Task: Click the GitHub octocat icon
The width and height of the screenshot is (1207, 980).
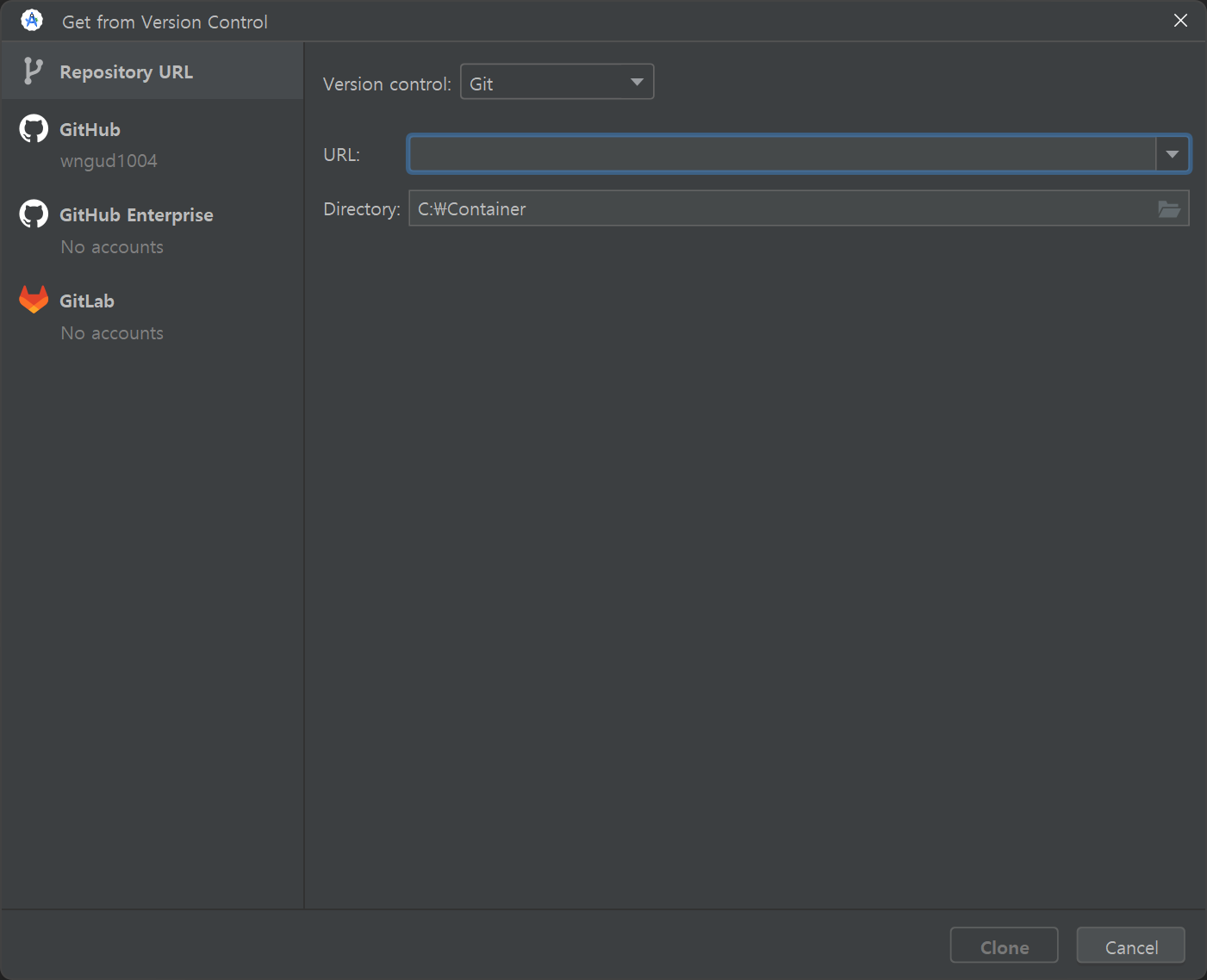Action: tap(34, 129)
